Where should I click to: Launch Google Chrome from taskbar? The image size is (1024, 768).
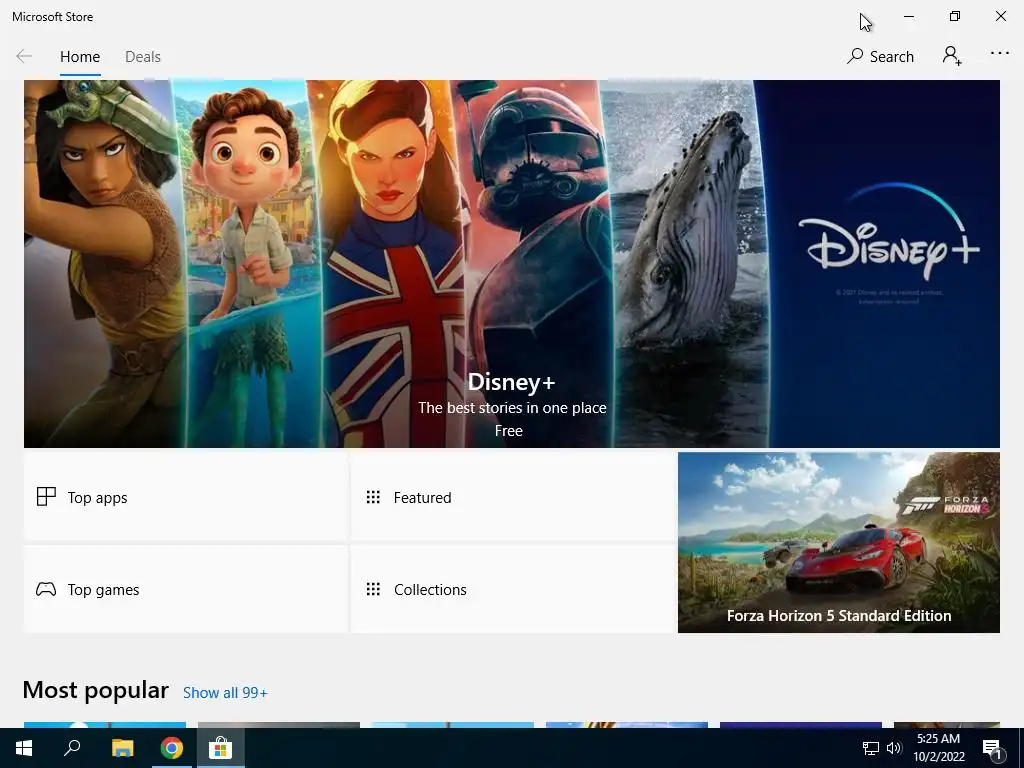pyautogui.click(x=171, y=748)
